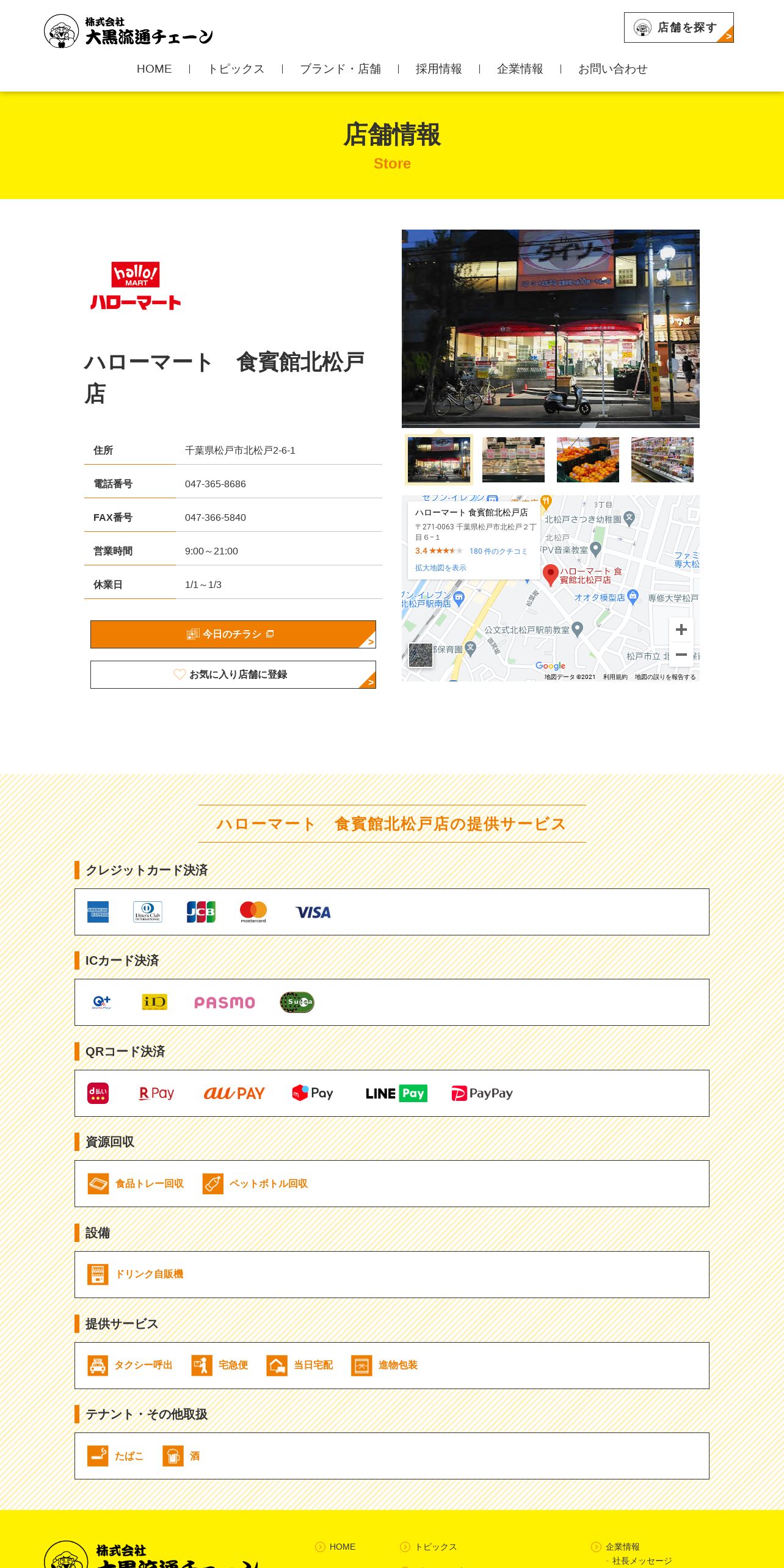Open the 今日のチラシ flyer button
Screen dimensions: 784x1568
[233, 634]
